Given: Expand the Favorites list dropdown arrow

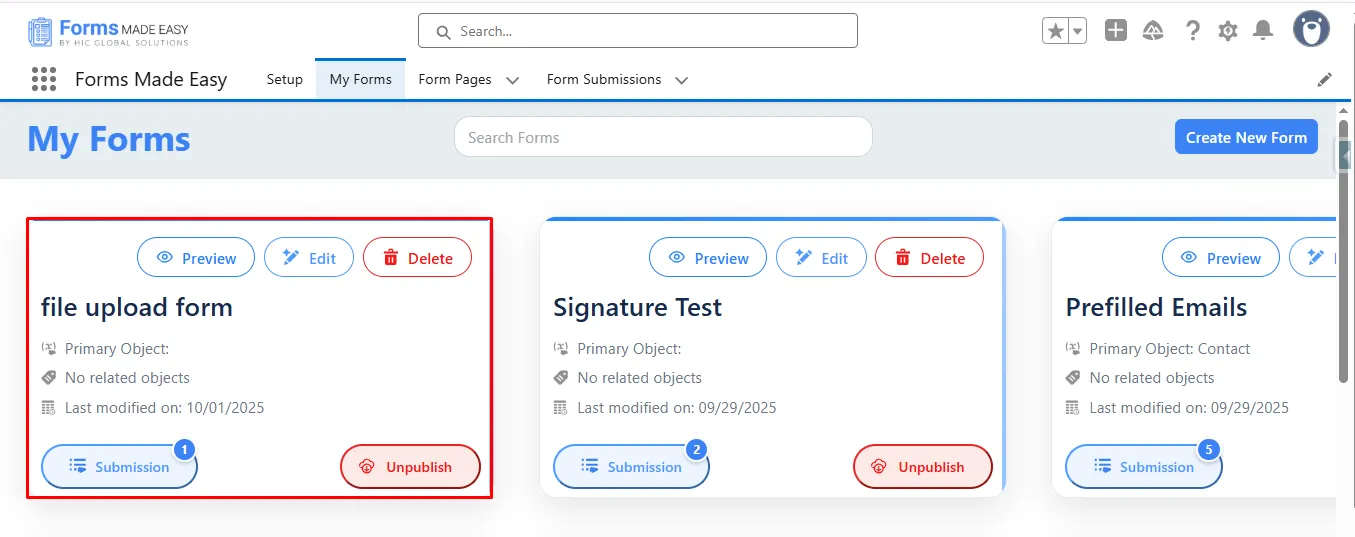Looking at the screenshot, I should coord(1077,31).
